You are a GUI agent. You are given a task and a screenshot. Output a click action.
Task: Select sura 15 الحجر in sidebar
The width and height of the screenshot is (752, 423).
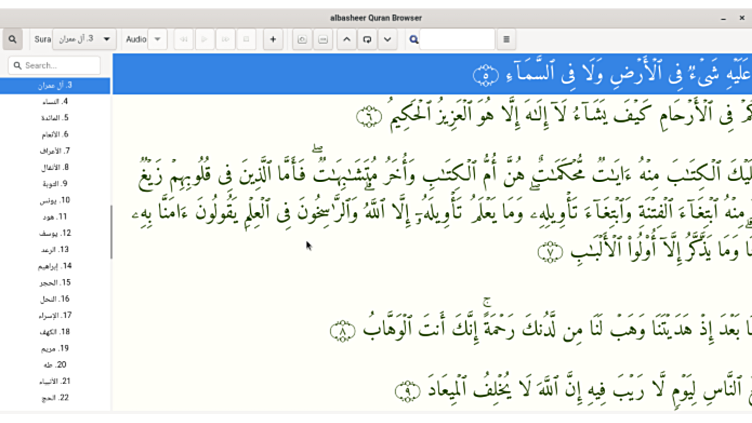pyautogui.click(x=55, y=282)
